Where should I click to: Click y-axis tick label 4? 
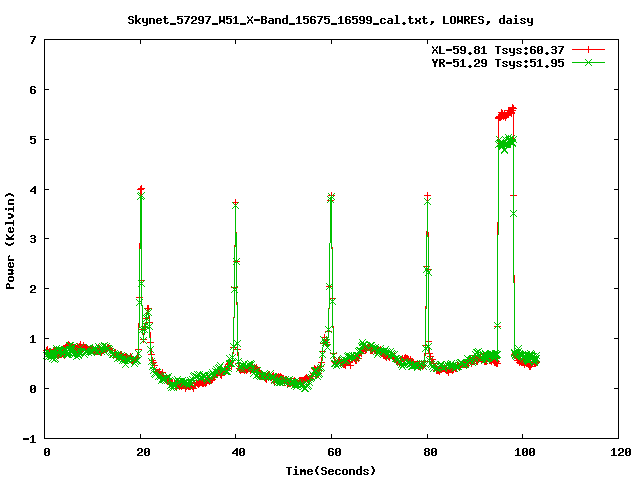[x=33, y=190]
